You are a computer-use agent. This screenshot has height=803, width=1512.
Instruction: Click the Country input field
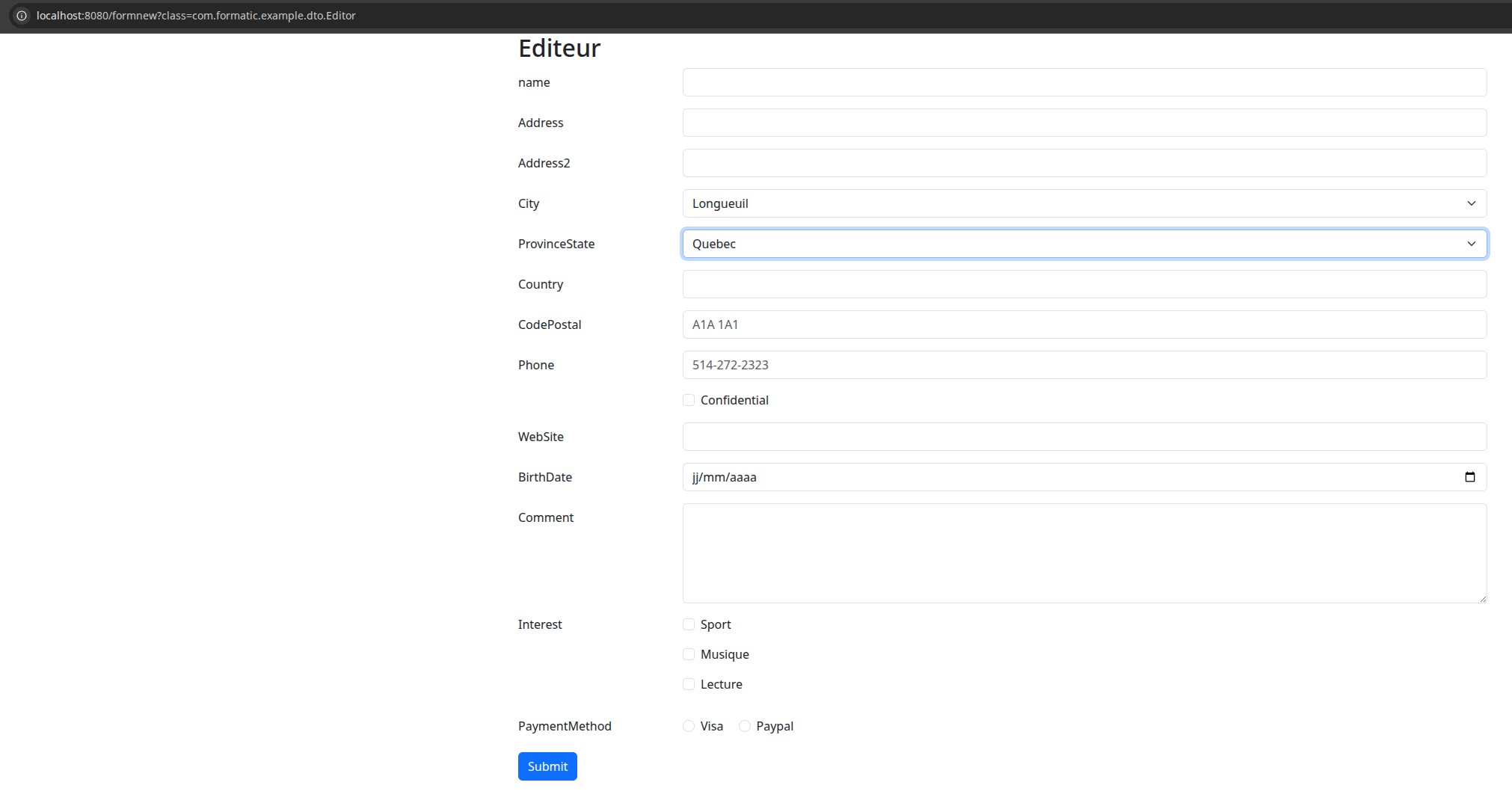click(1084, 284)
